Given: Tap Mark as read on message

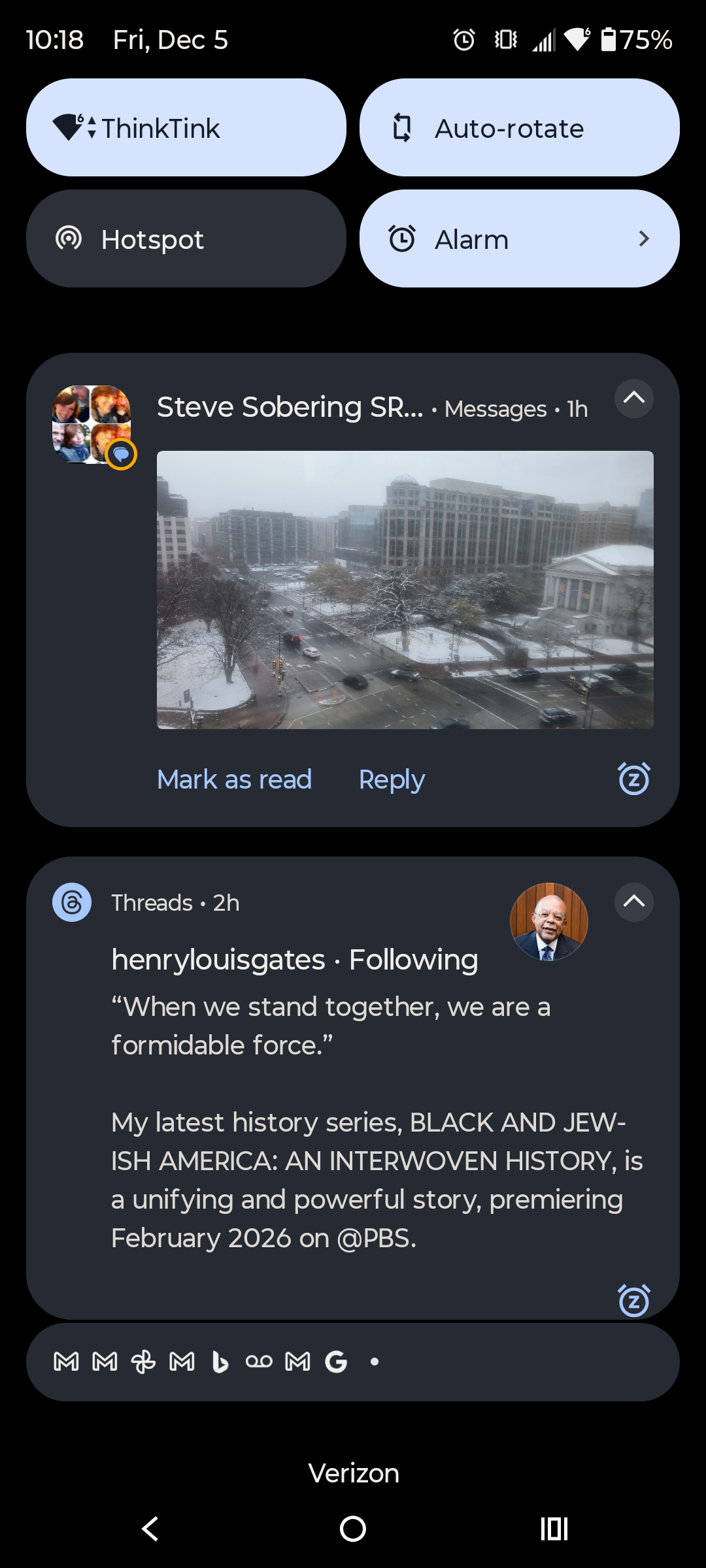Looking at the screenshot, I should click(234, 779).
